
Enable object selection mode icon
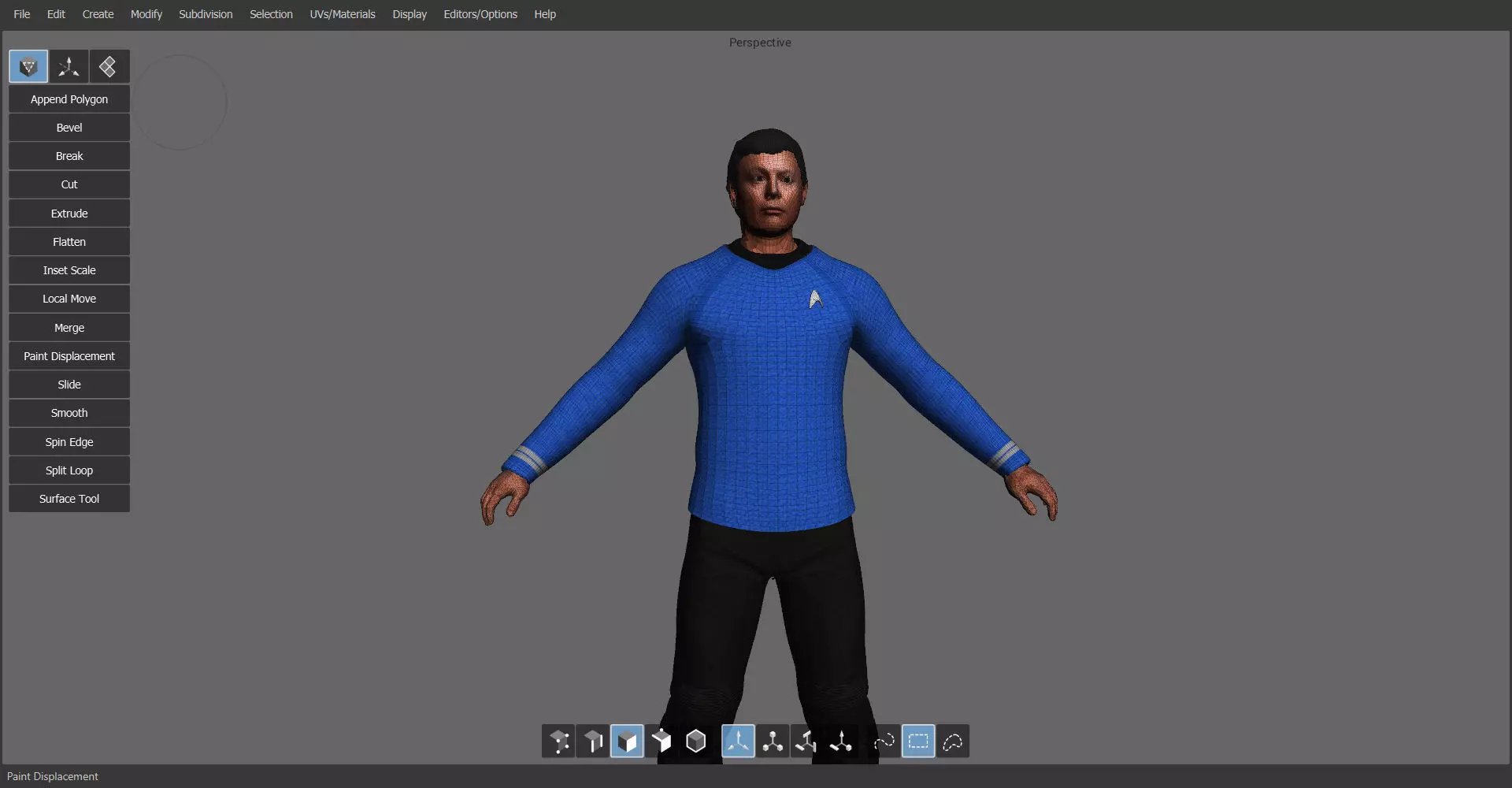pos(695,742)
